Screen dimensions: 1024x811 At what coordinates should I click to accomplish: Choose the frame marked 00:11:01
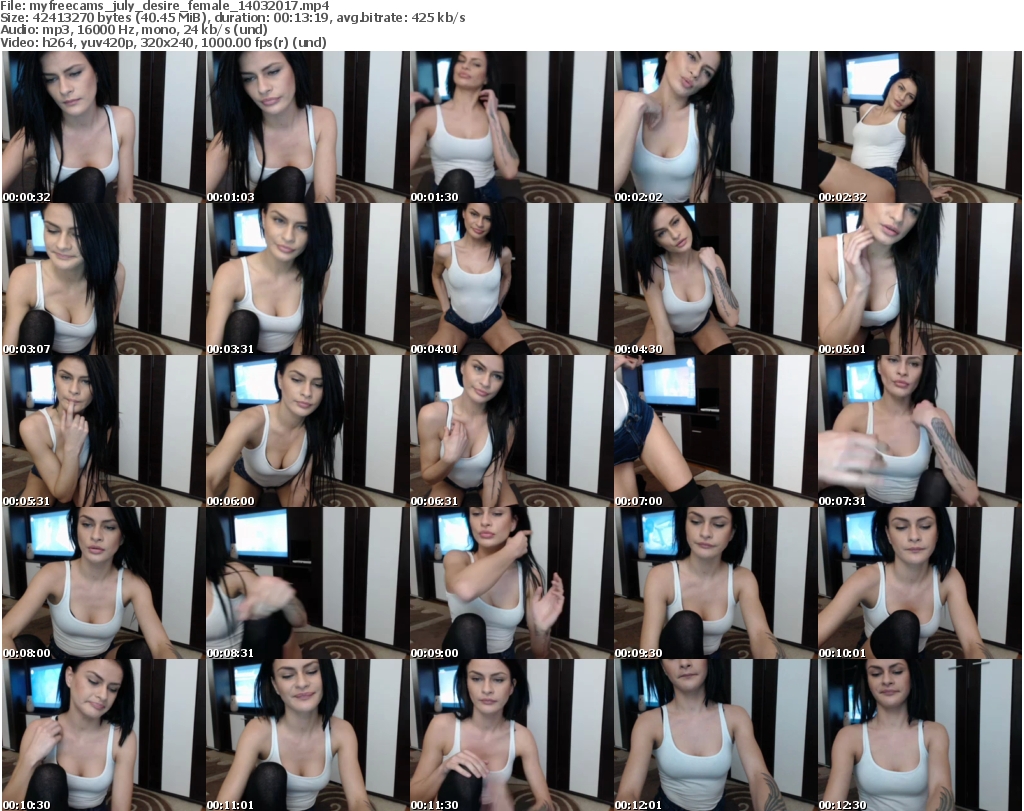click(x=307, y=735)
